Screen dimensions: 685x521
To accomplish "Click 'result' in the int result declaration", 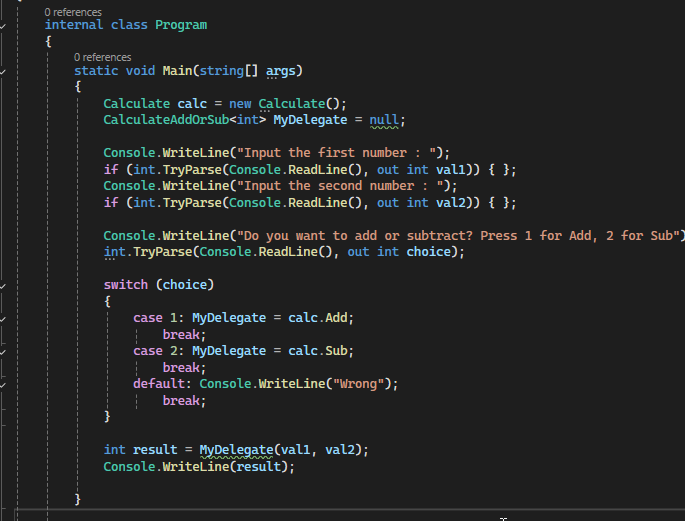I will tap(155, 450).
